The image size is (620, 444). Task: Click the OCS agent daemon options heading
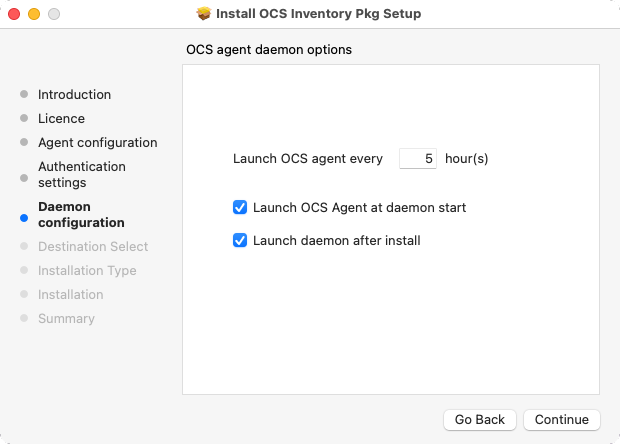[269, 50]
